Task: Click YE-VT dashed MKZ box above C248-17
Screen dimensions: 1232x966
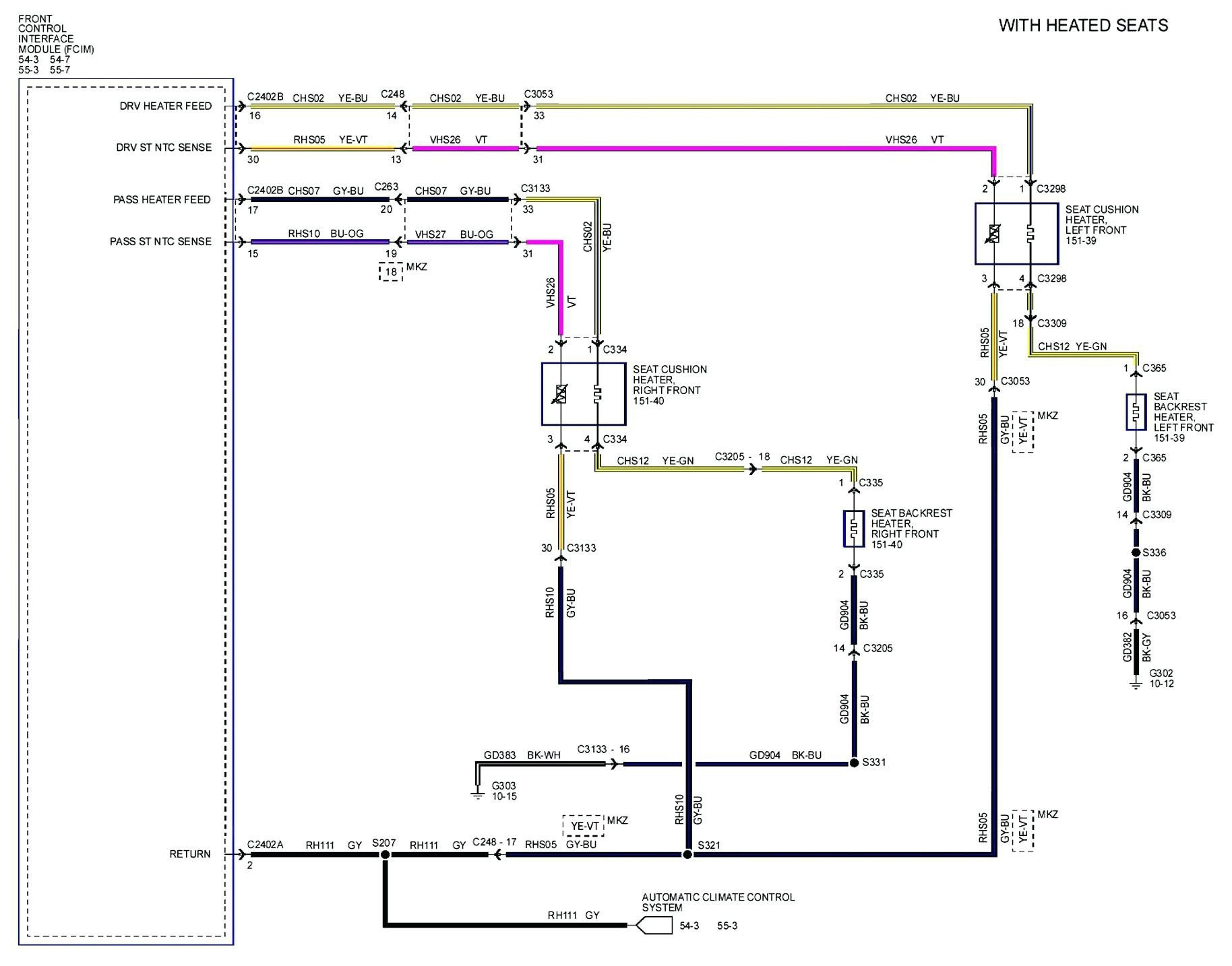Action: [x=584, y=826]
